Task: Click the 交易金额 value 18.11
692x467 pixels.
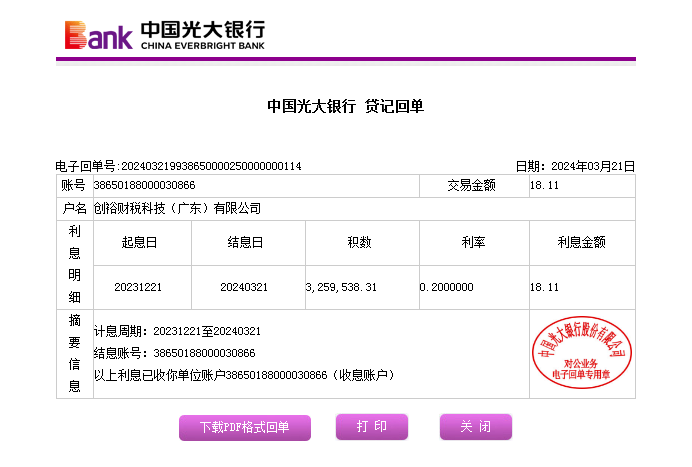Action: tap(544, 185)
